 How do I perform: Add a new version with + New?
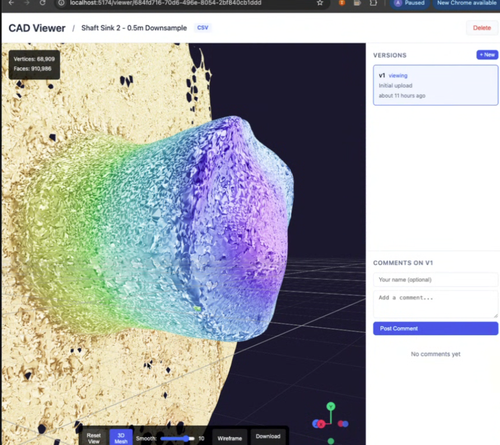(487, 55)
